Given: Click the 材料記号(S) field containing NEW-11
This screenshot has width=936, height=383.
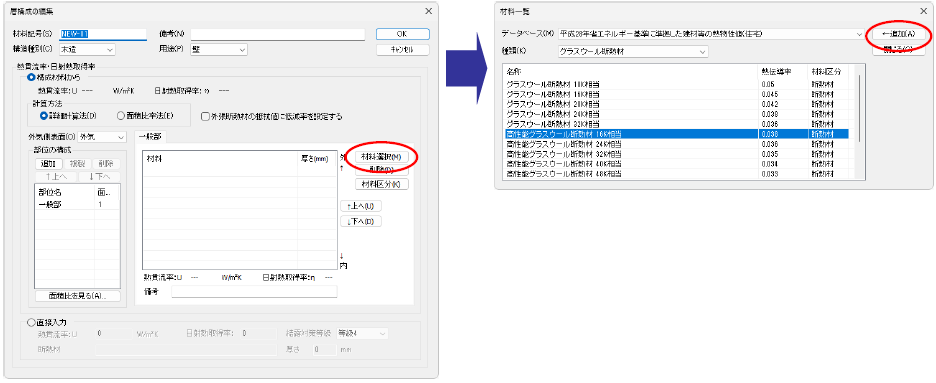Looking at the screenshot, I should tap(103, 34).
